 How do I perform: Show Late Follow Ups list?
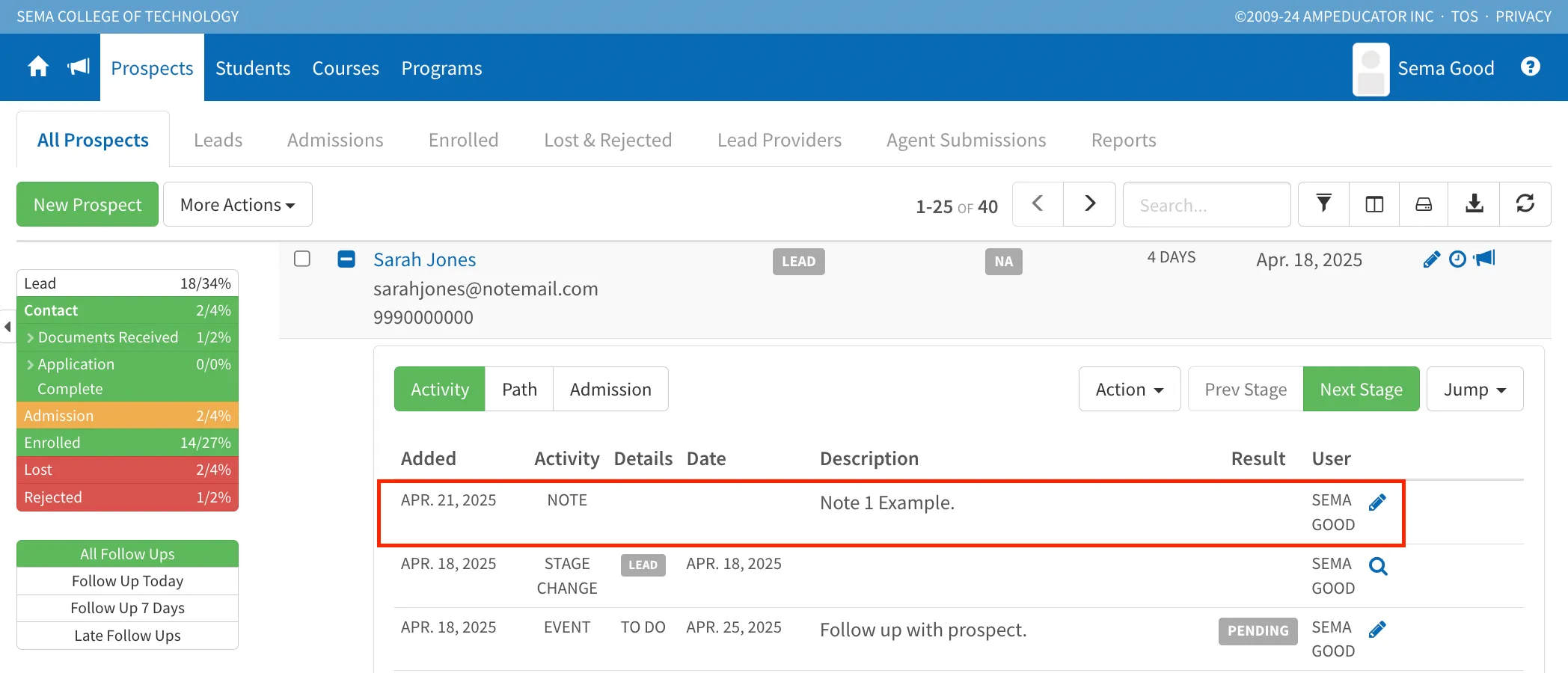coord(127,636)
